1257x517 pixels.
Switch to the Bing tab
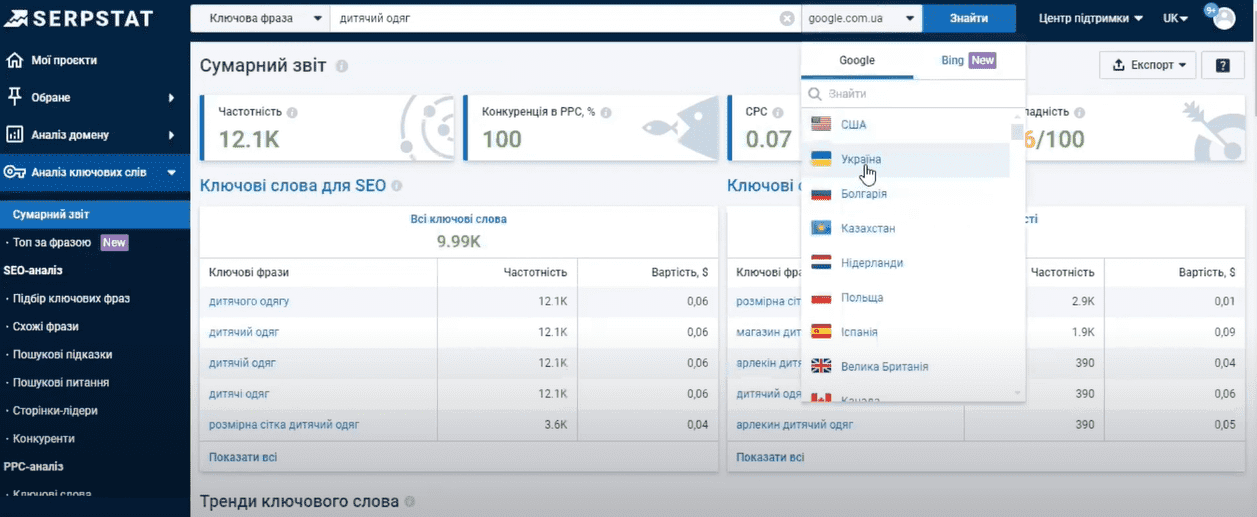[968, 61]
